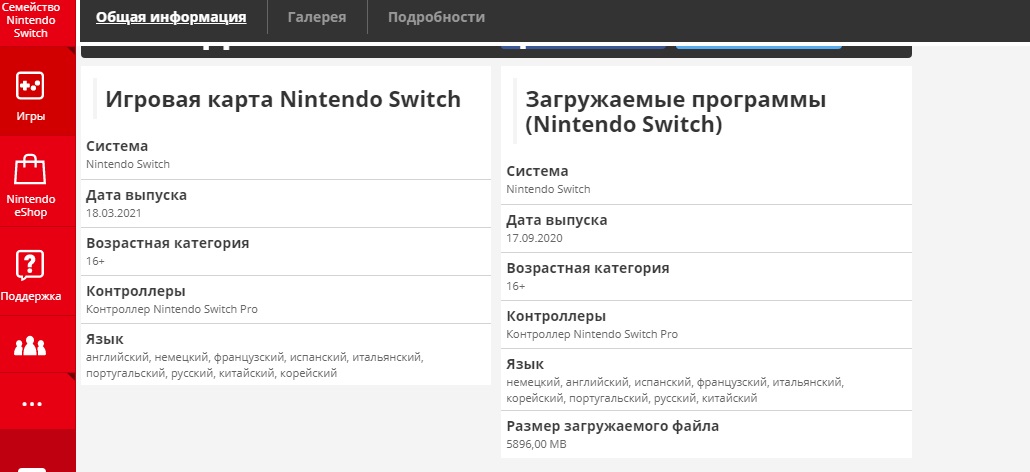1030x472 pixels.
Task: Click Контроллеры label in the downloadable software panel
Action: pos(556,316)
